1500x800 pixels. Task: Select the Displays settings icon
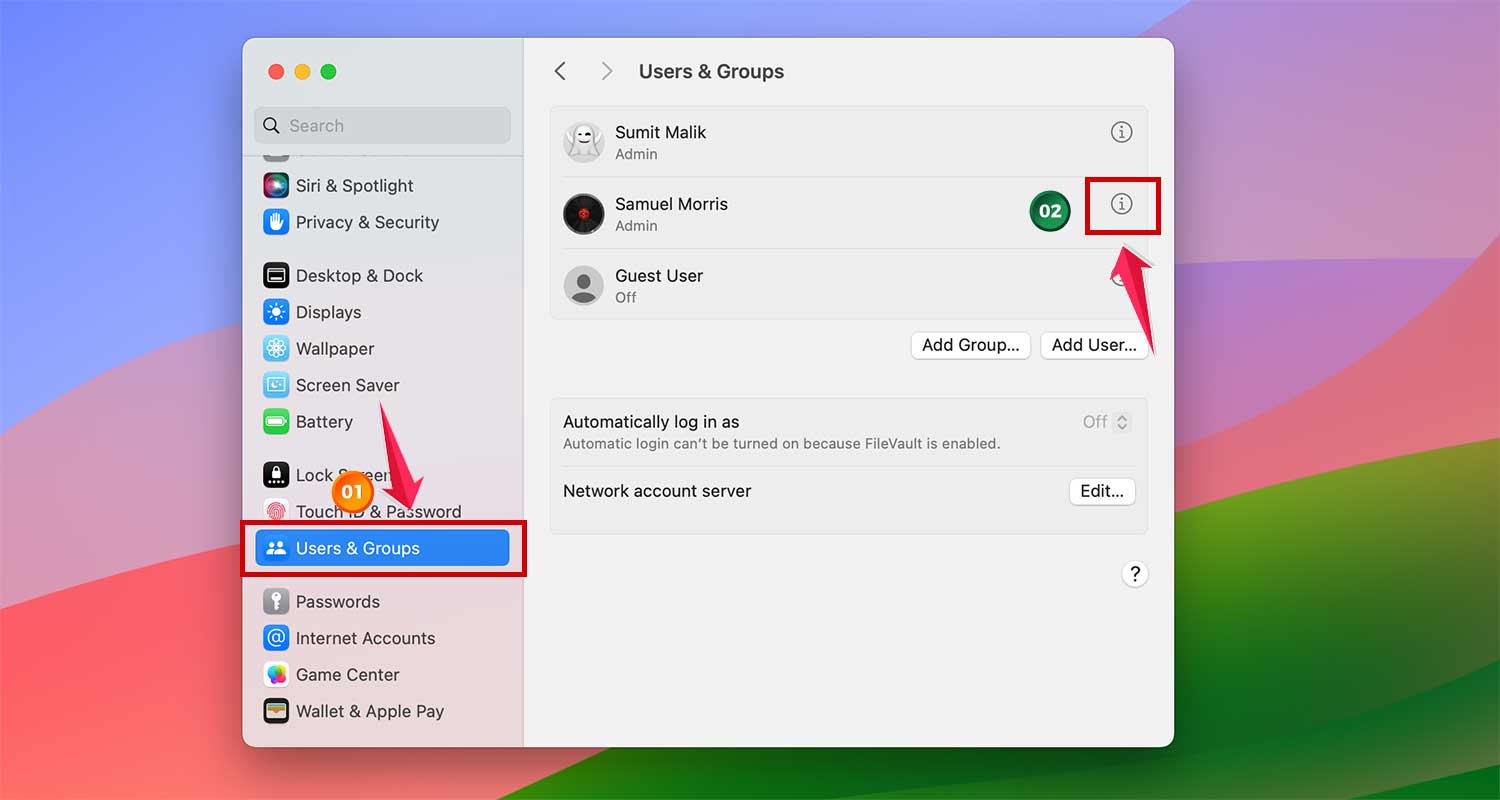pos(328,312)
